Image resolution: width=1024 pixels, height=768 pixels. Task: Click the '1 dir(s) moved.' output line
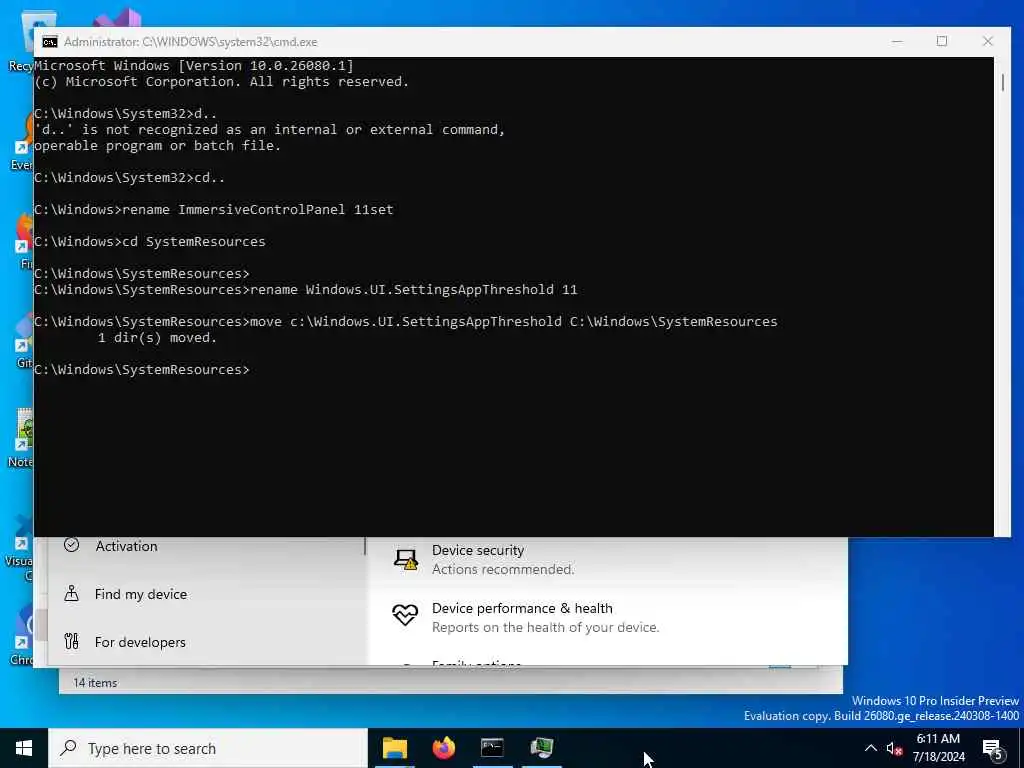click(157, 338)
